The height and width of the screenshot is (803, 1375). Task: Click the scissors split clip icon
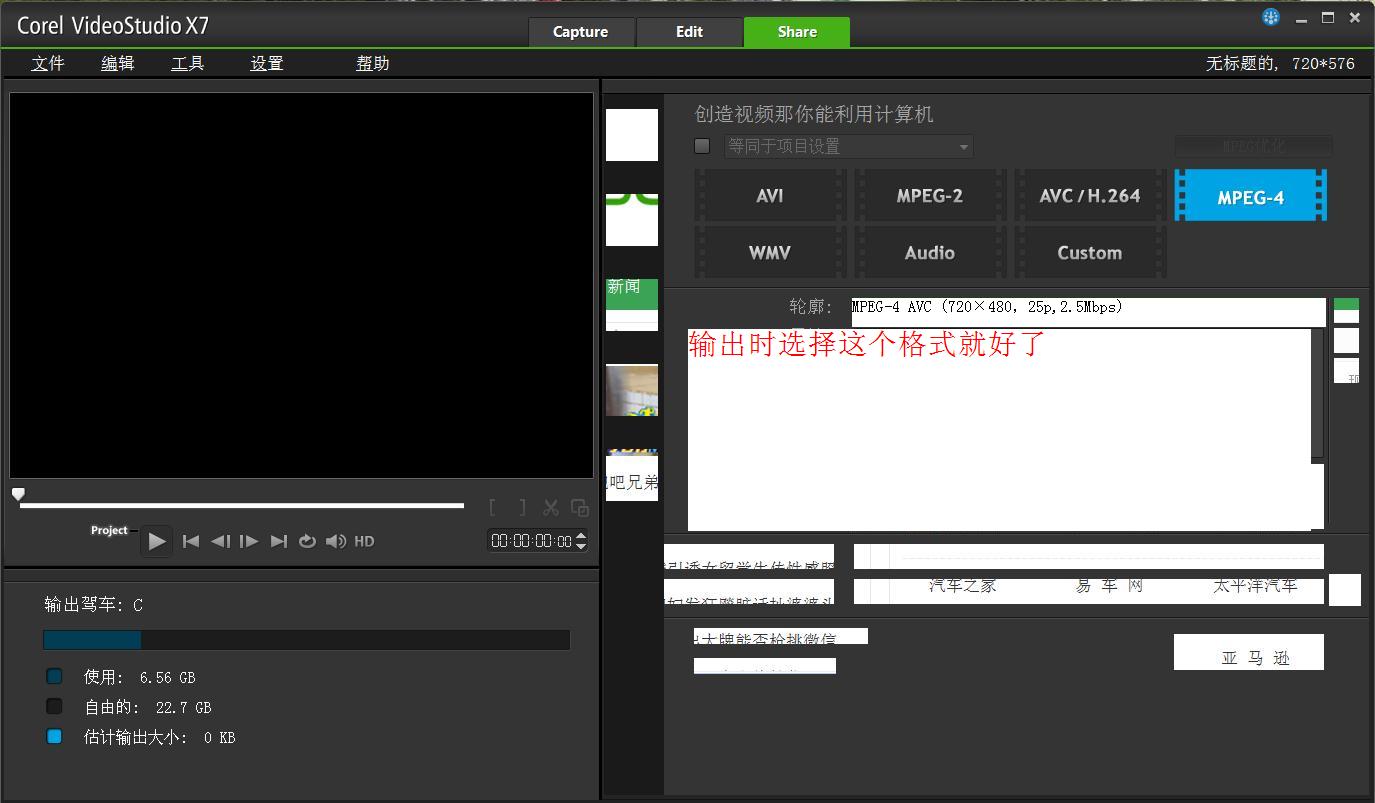click(551, 508)
